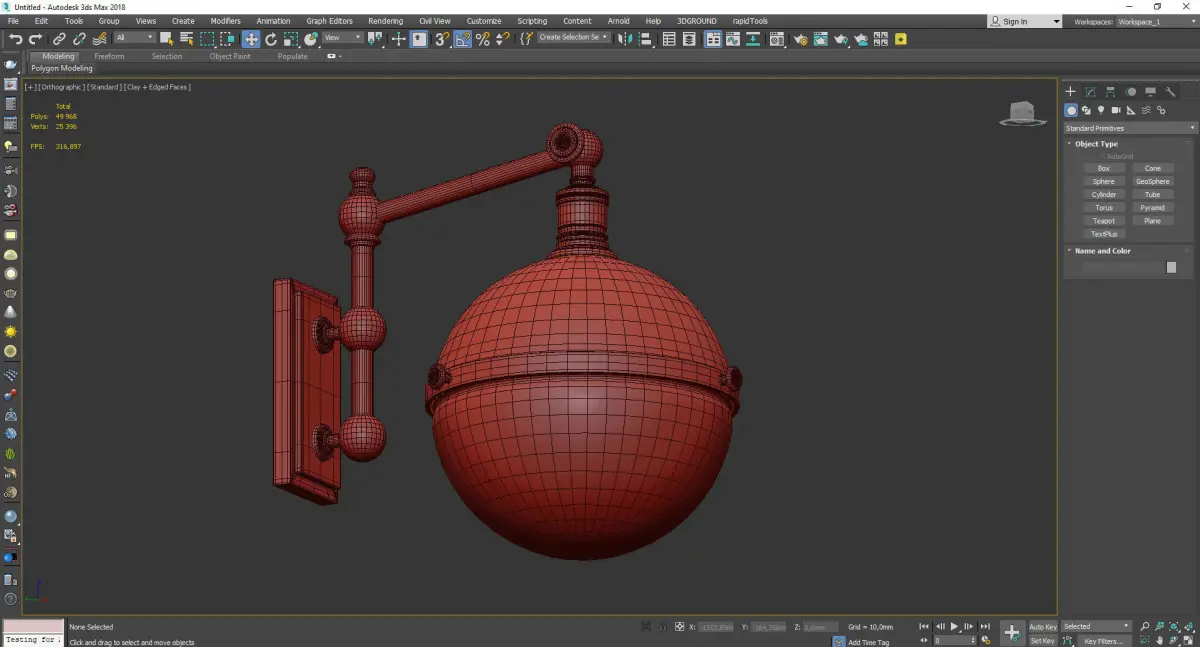The height and width of the screenshot is (647, 1200).
Task: Switch to the Freeform ribbon tab
Action: [x=109, y=56]
